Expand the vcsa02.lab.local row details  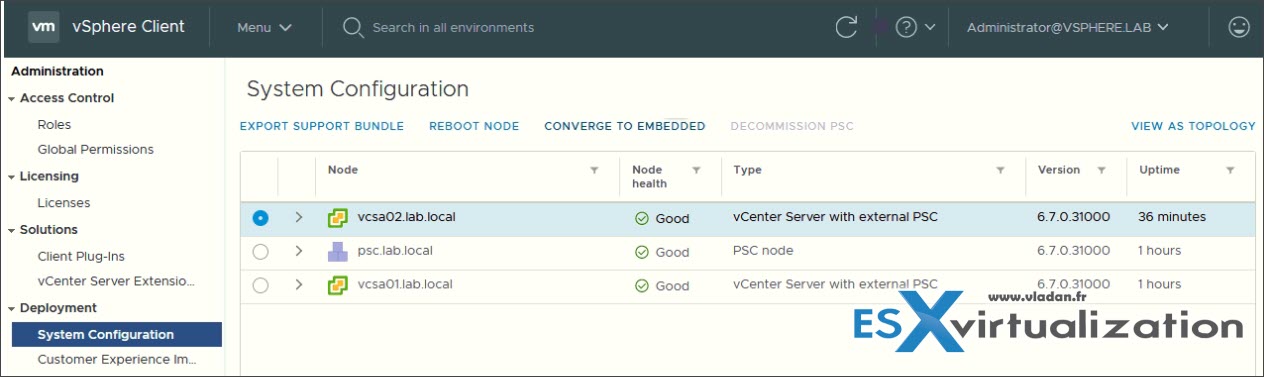click(298, 217)
